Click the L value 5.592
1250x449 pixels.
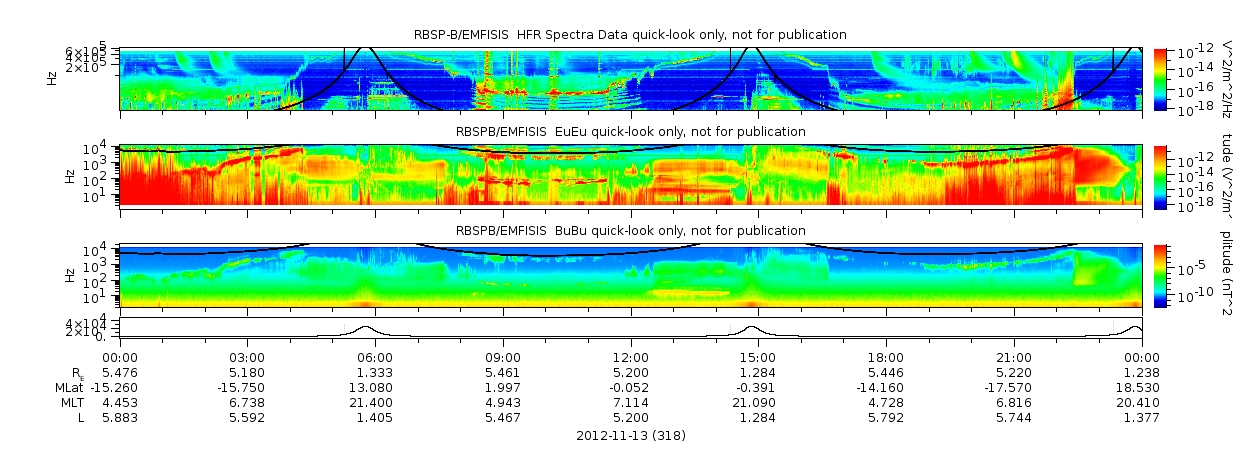tap(247, 418)
